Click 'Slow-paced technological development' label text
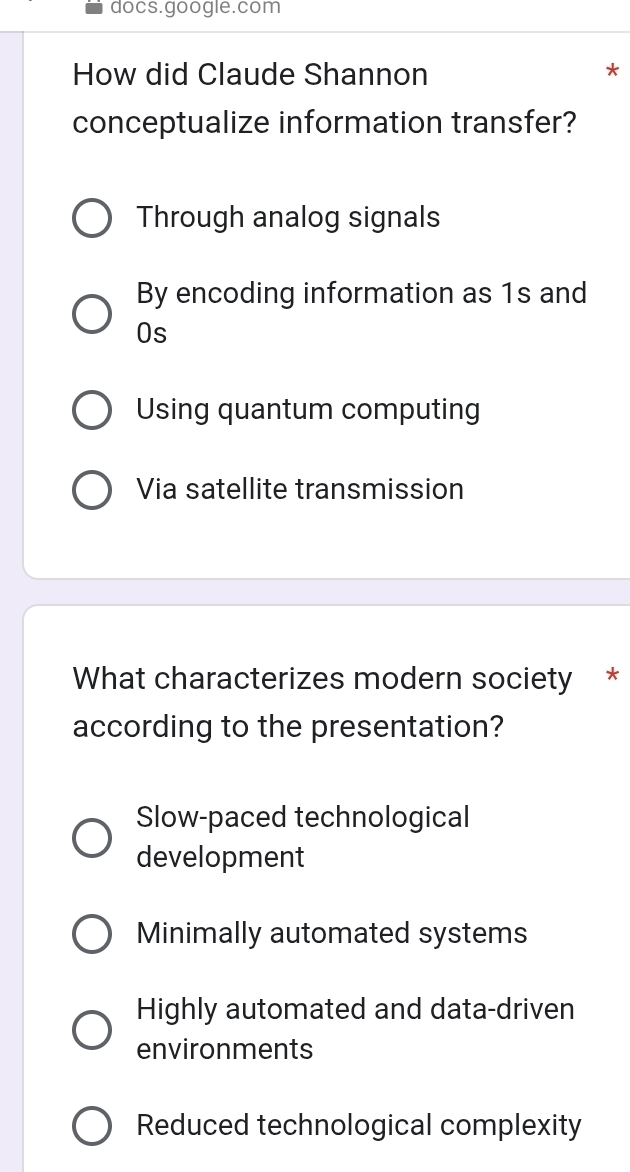 click(302, 837)
